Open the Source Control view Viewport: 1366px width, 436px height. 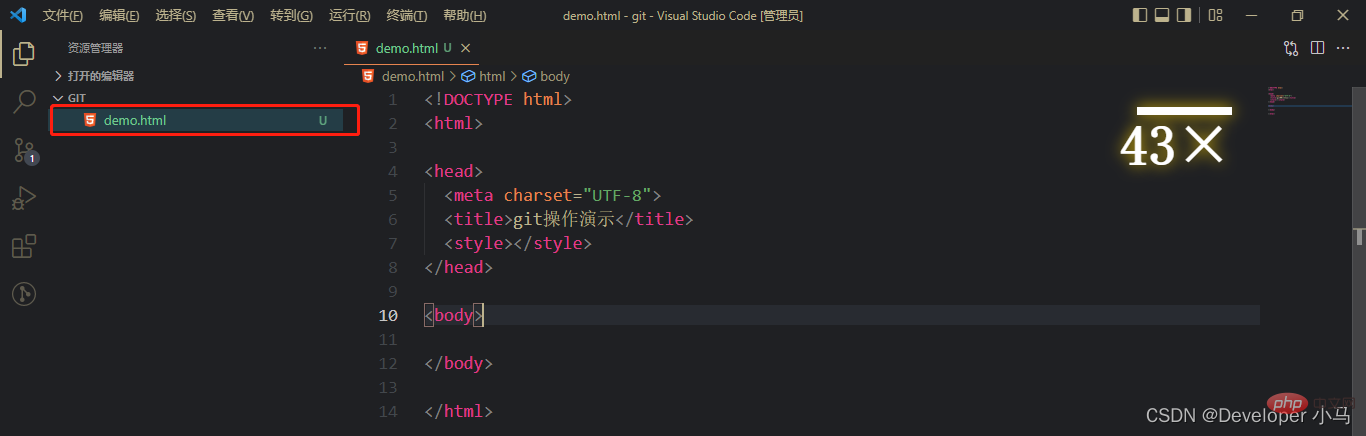(24, 150)
